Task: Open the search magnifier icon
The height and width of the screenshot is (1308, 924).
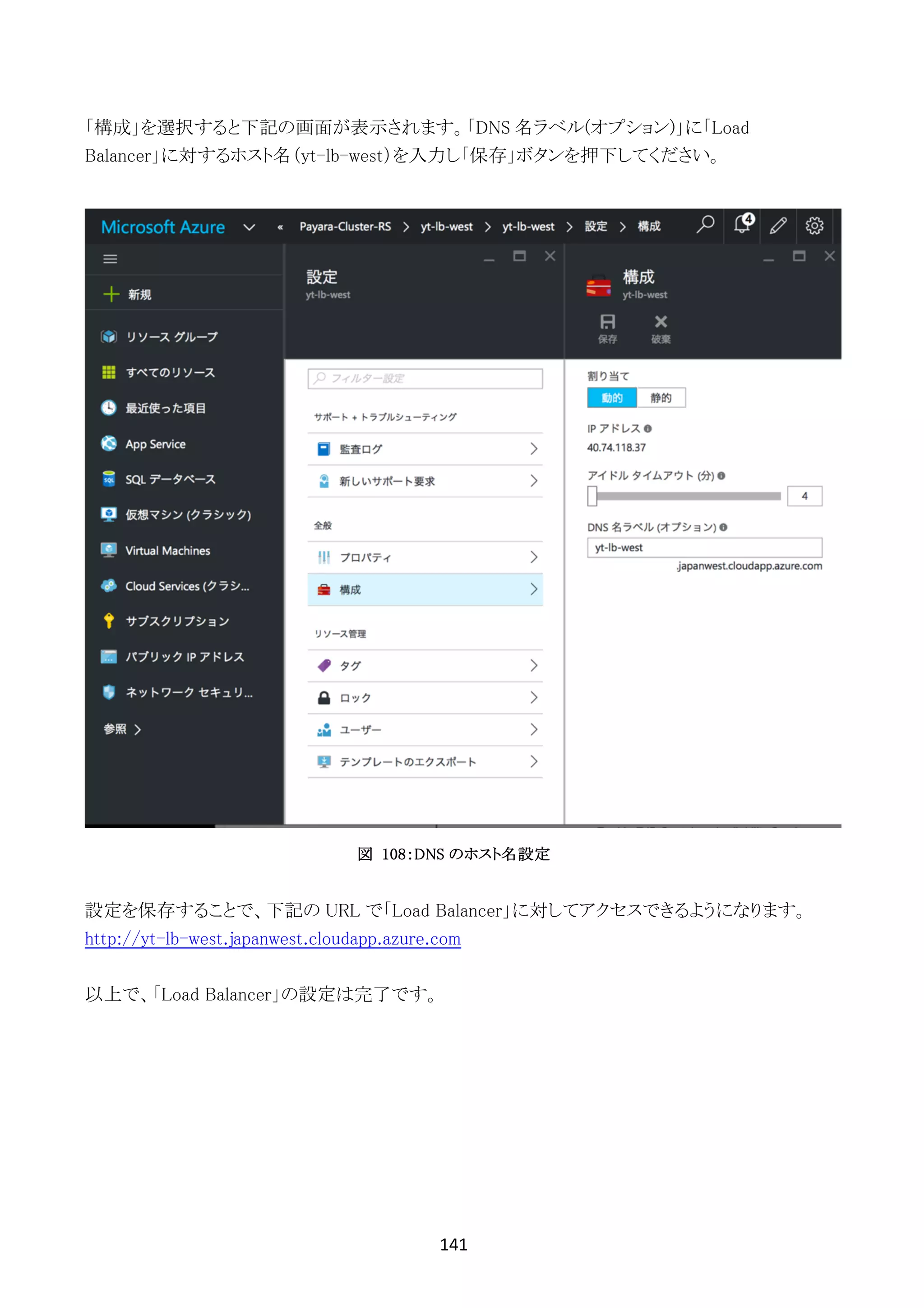Action: click(x=705, y=224)
